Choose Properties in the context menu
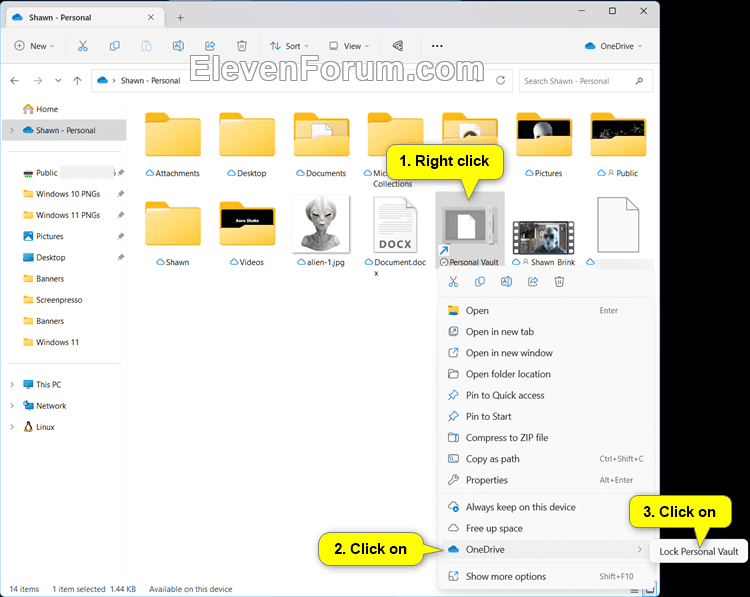Viewport: 750px width, 597px height. pos(545,480)
